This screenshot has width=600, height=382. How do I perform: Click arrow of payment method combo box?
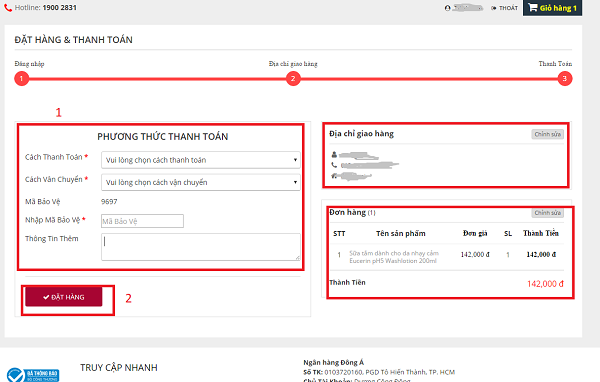[x=295, y=160]
